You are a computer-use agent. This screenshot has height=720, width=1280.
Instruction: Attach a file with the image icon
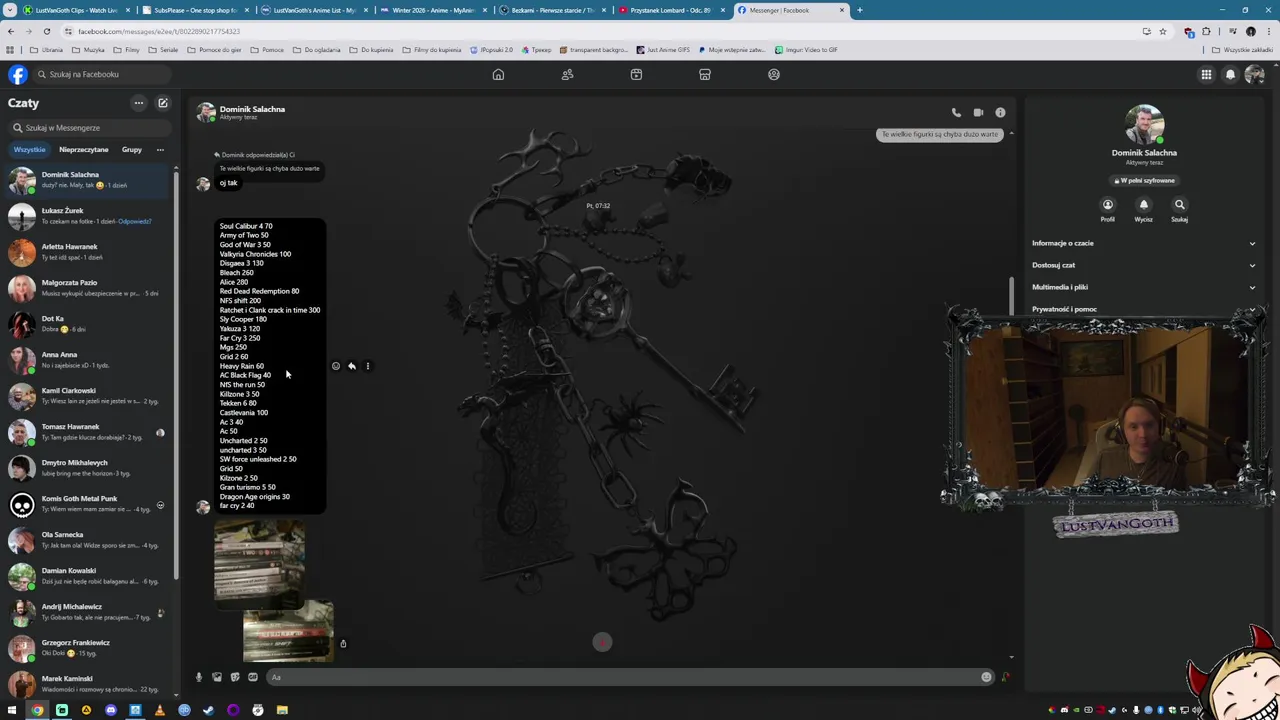click(x=217, y=677)
